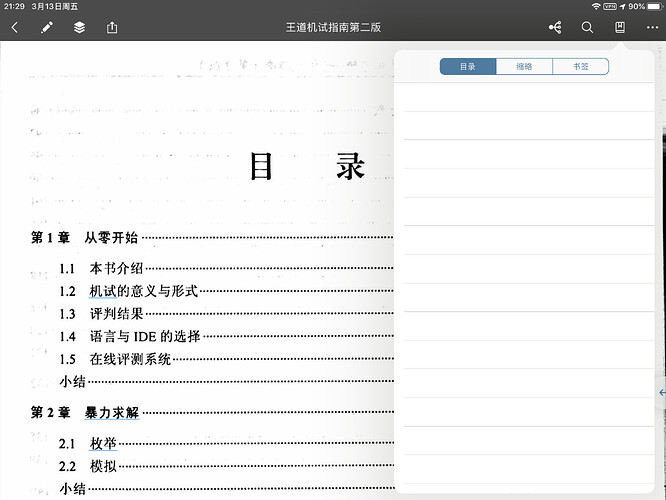The height and width of the screenshot is (500, 666).
Task: Open the entry 1.4 语言与 IDE 的选择
Action: click(130, 336)
